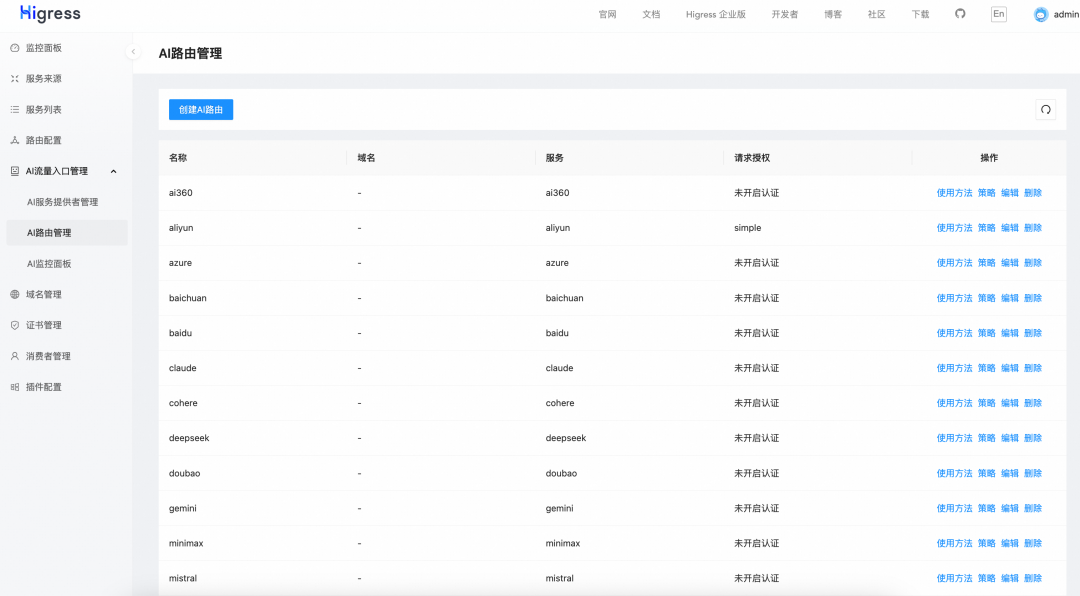Click the Higress logo
This screenshot has height=596, width=1080.
pos(50,14)
